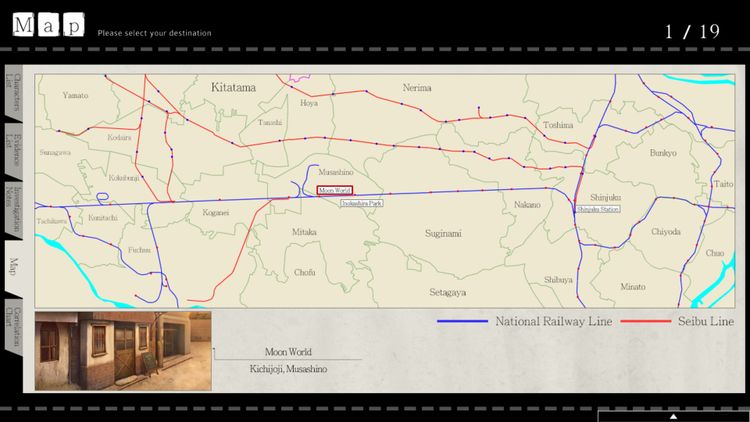Click the Nerima district label
The width and height of the screenshot is (750, 422).
416,88
